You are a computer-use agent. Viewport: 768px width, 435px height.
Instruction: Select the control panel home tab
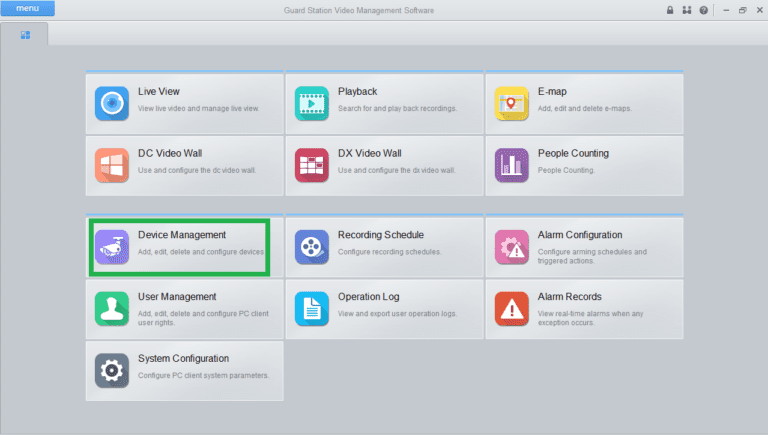[25, 35]
